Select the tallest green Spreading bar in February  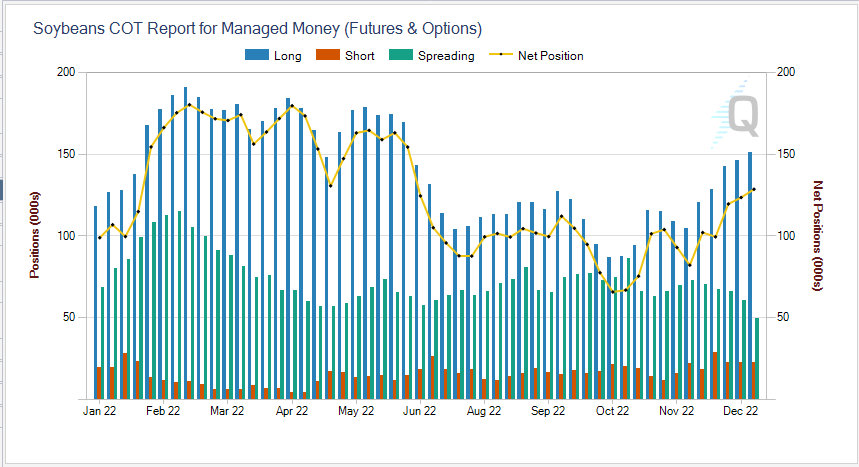point(179,305)
